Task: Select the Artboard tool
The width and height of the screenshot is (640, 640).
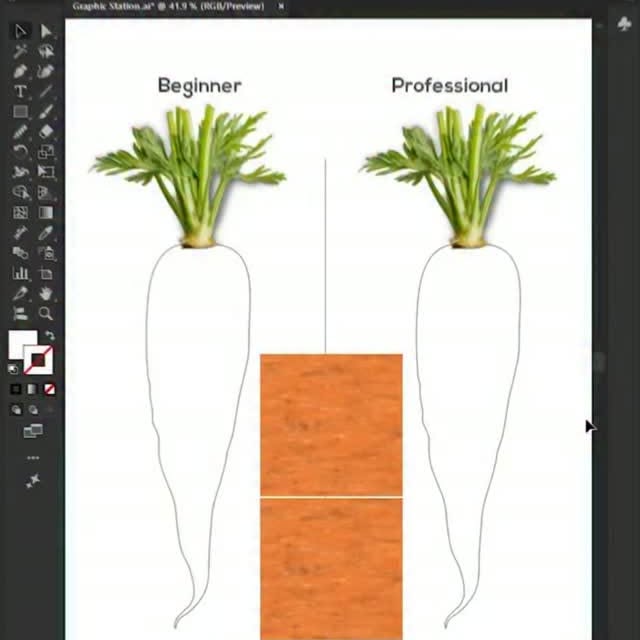Action: [46, 273]
